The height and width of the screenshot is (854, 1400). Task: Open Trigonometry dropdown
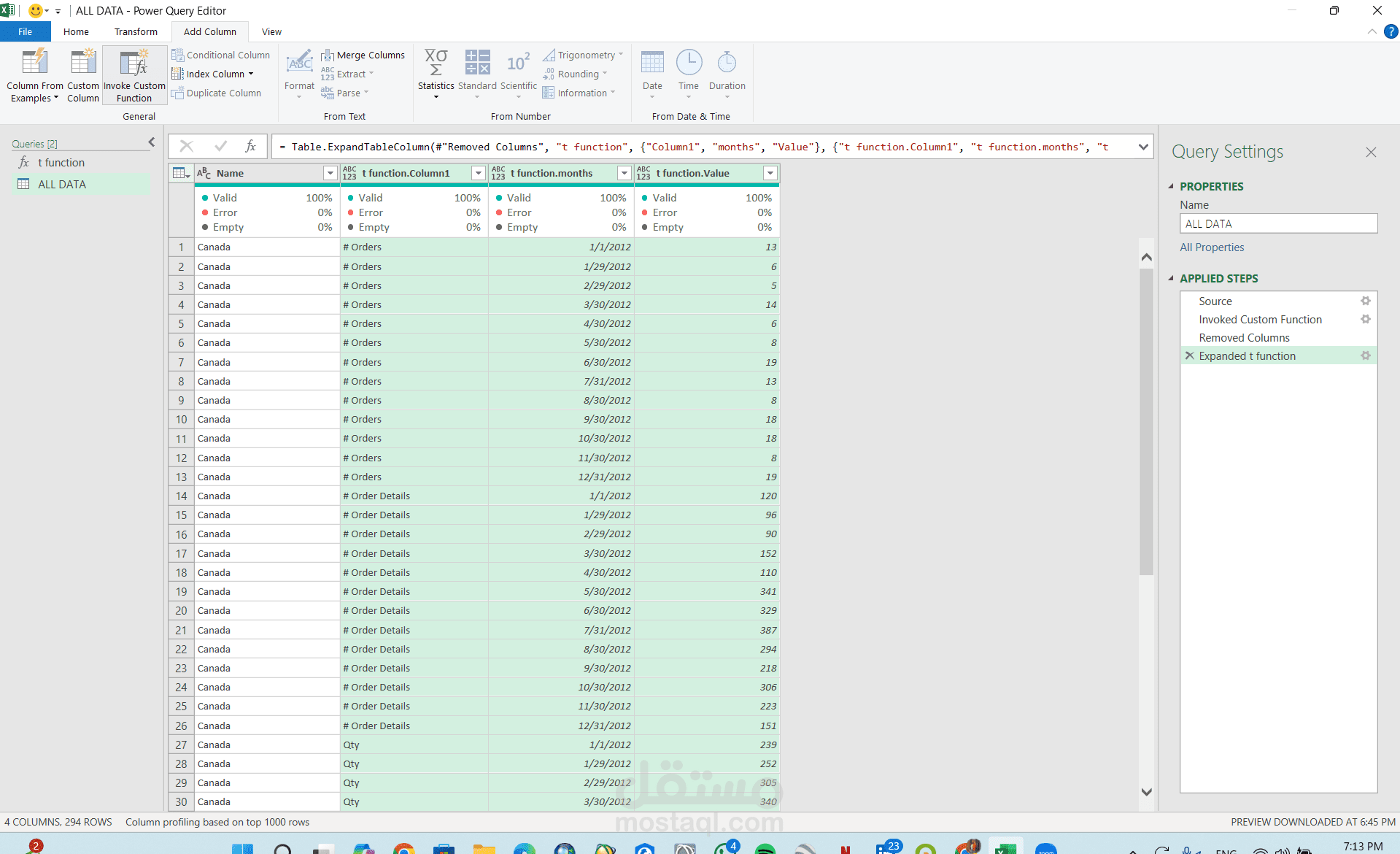point(583,55)
